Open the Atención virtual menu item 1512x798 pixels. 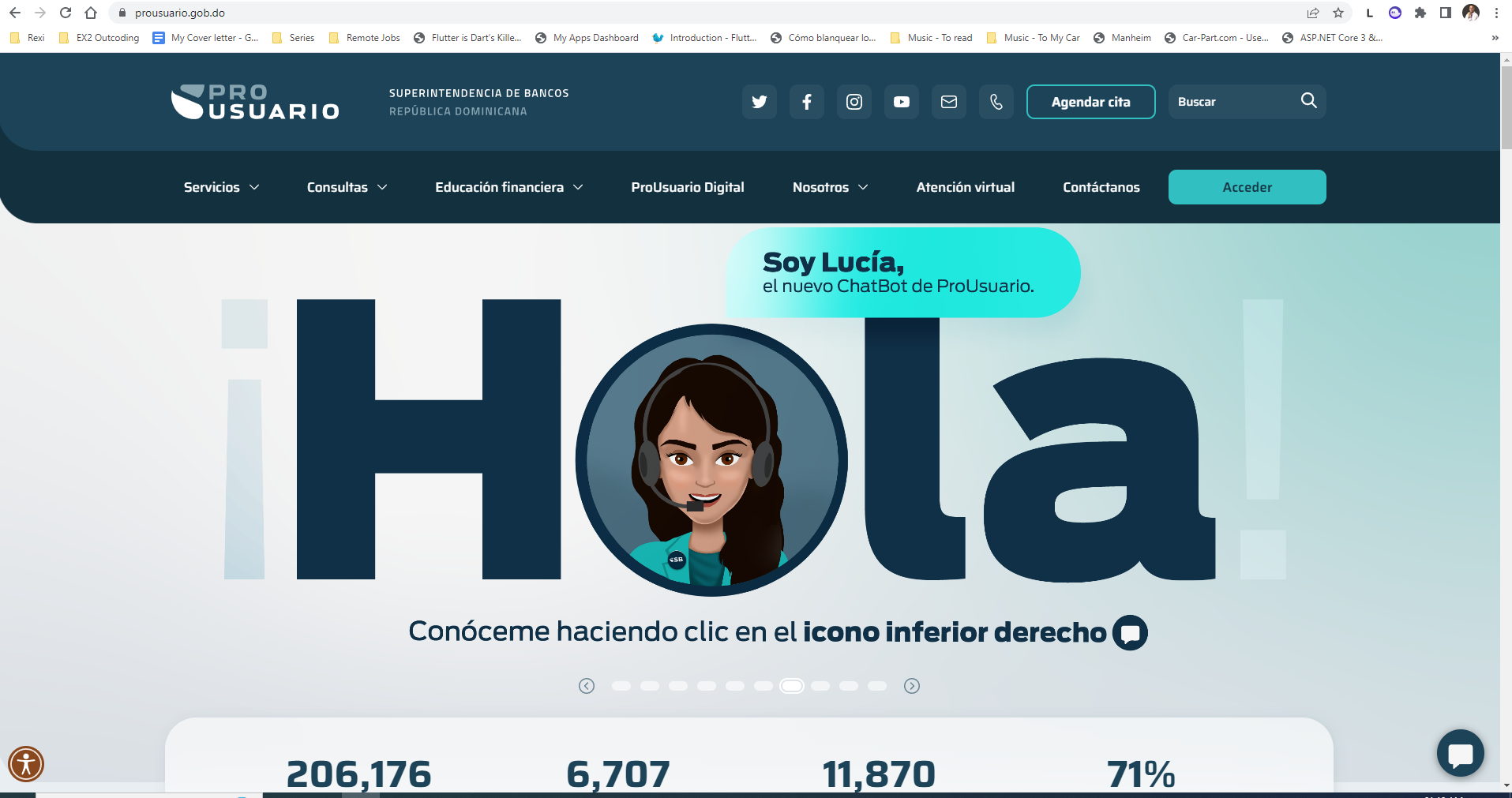pos(965,187)
